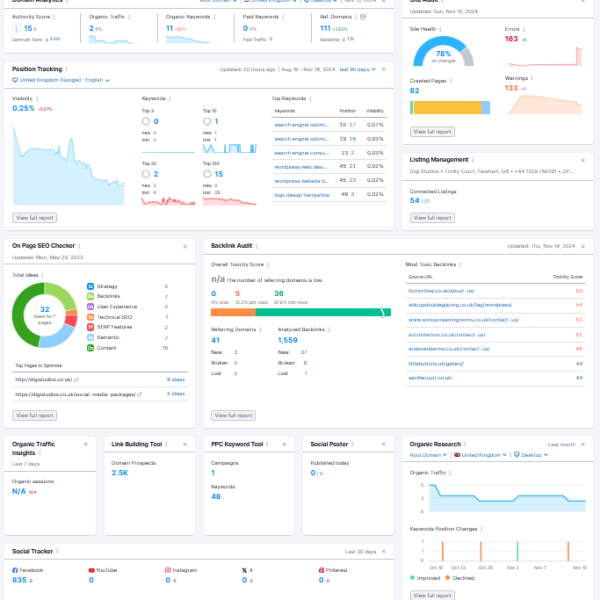
Task: Open the info icon beside Backlink Audit title
Action: tap(257, 246)
